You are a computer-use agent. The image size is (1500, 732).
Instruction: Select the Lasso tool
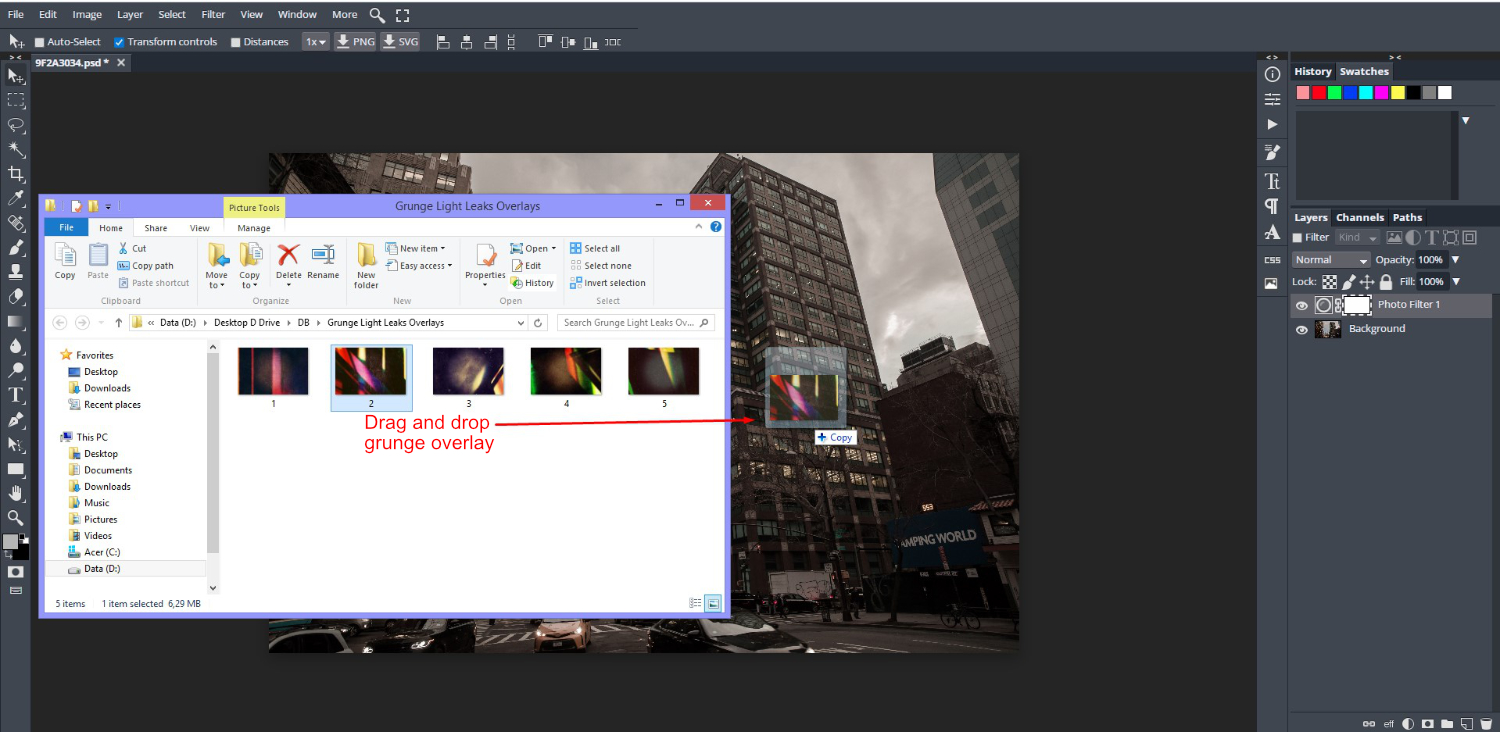click(x=16, y=125)
